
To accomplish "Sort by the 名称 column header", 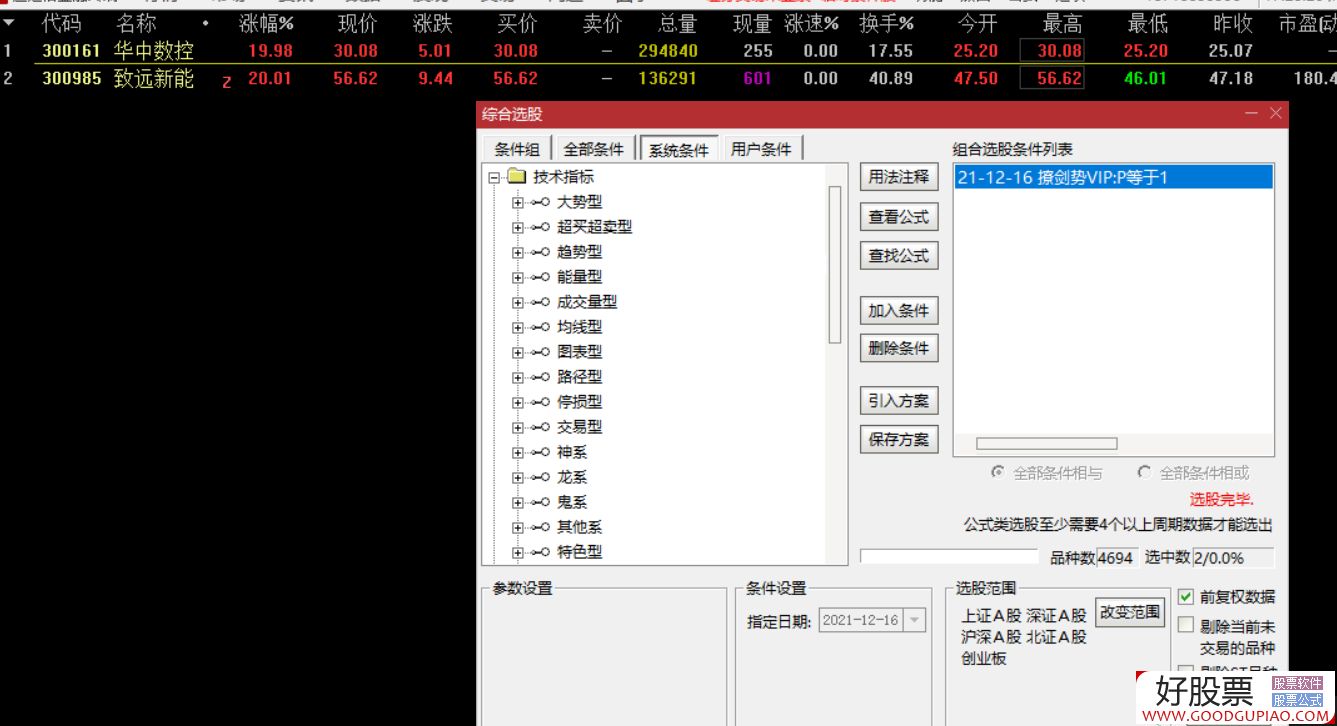I will point(136,23).
